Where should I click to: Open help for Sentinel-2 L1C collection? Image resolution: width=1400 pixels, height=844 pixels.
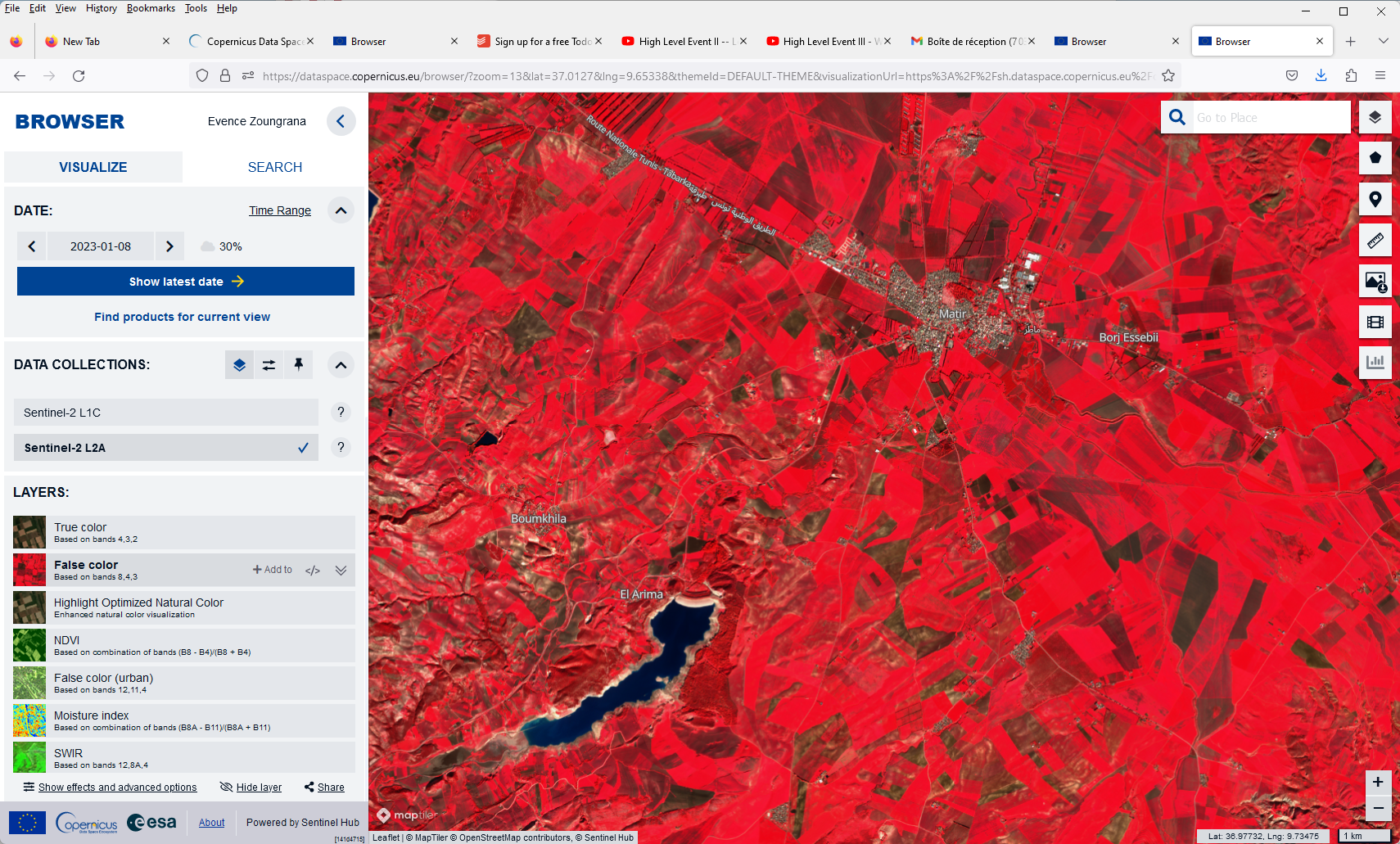[341, 412]
